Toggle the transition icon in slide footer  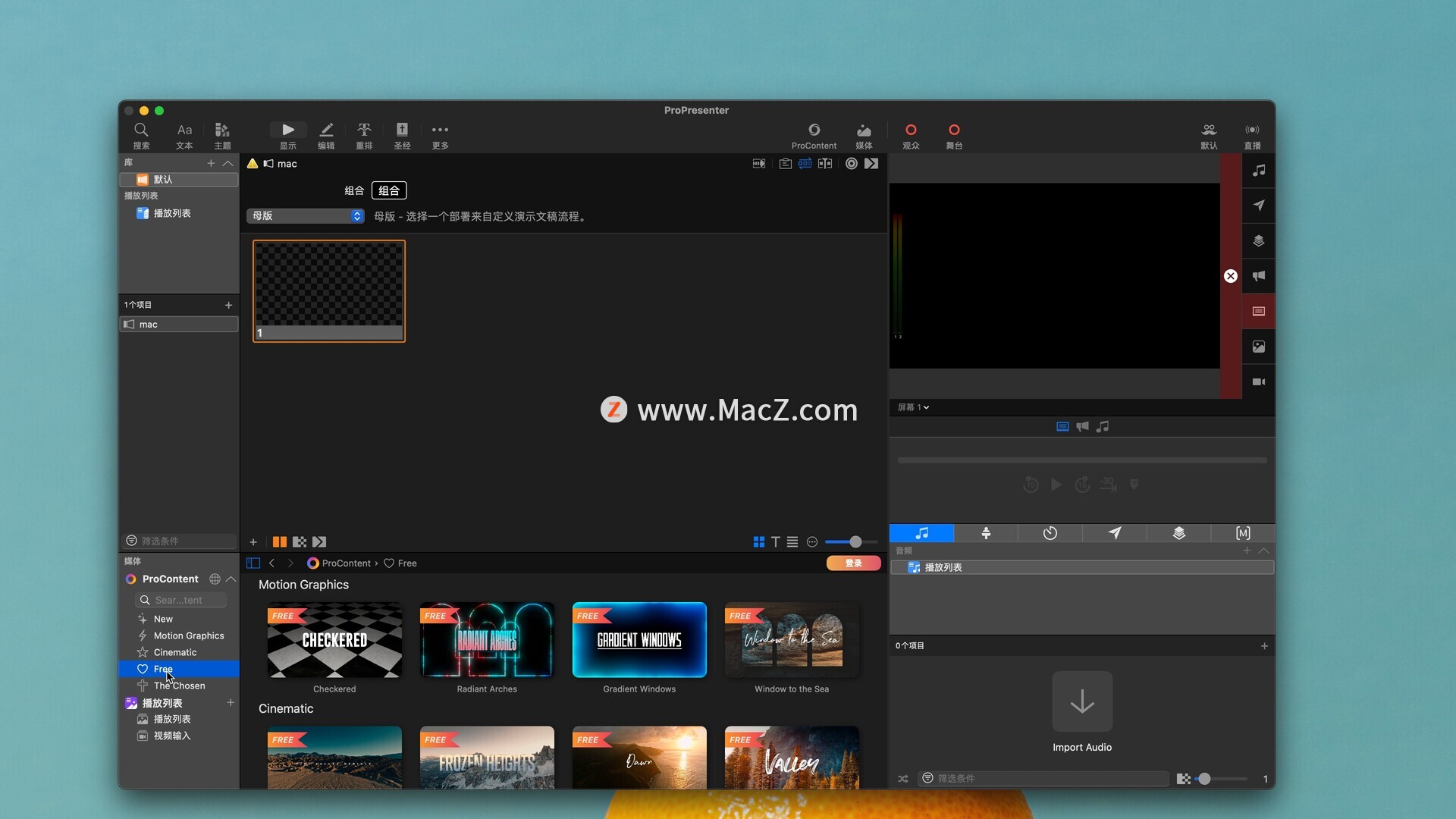click(x=319, y=542)
